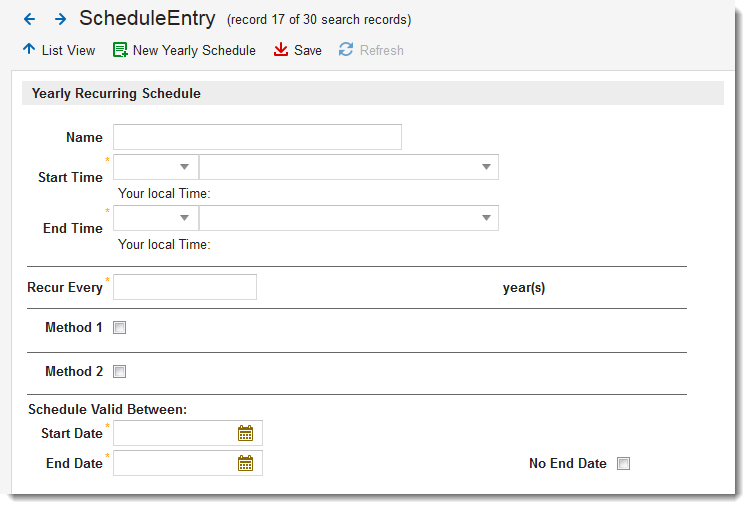Image resolution: width=750 pixels, height=509 pixels.
Task: Enable the Method 1 checkbox
Action: (120, 328)
